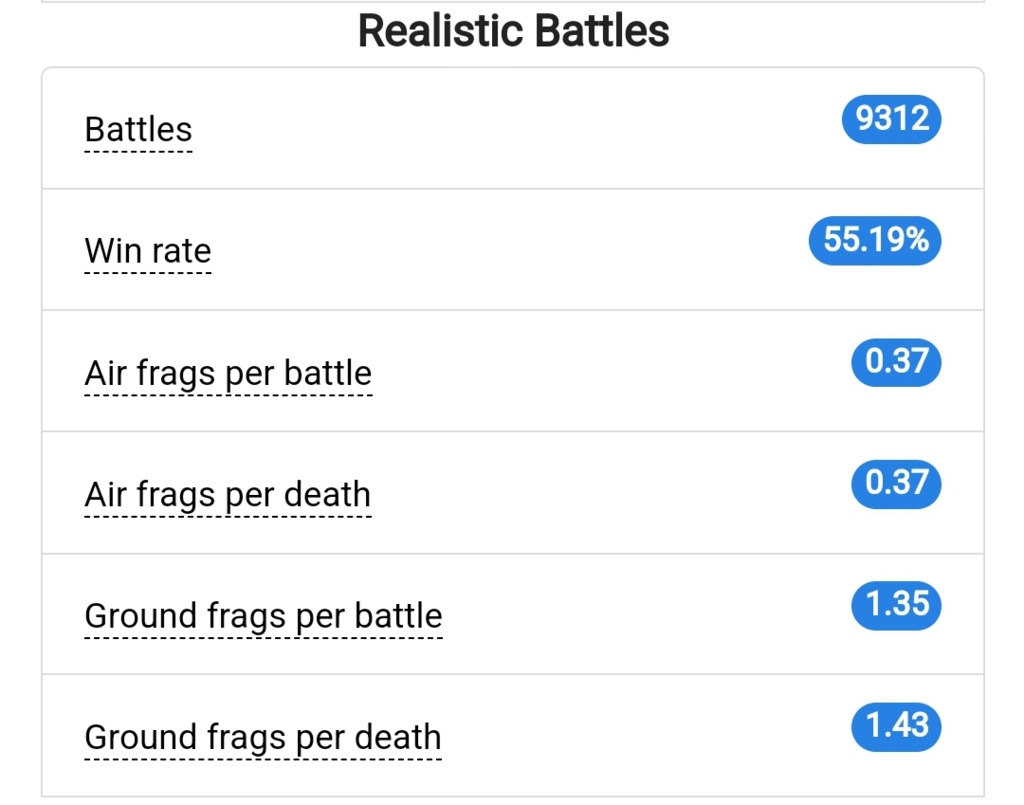Click the Realistic Battles heading
Viewport: 1024px width, 805px height.
513,31
